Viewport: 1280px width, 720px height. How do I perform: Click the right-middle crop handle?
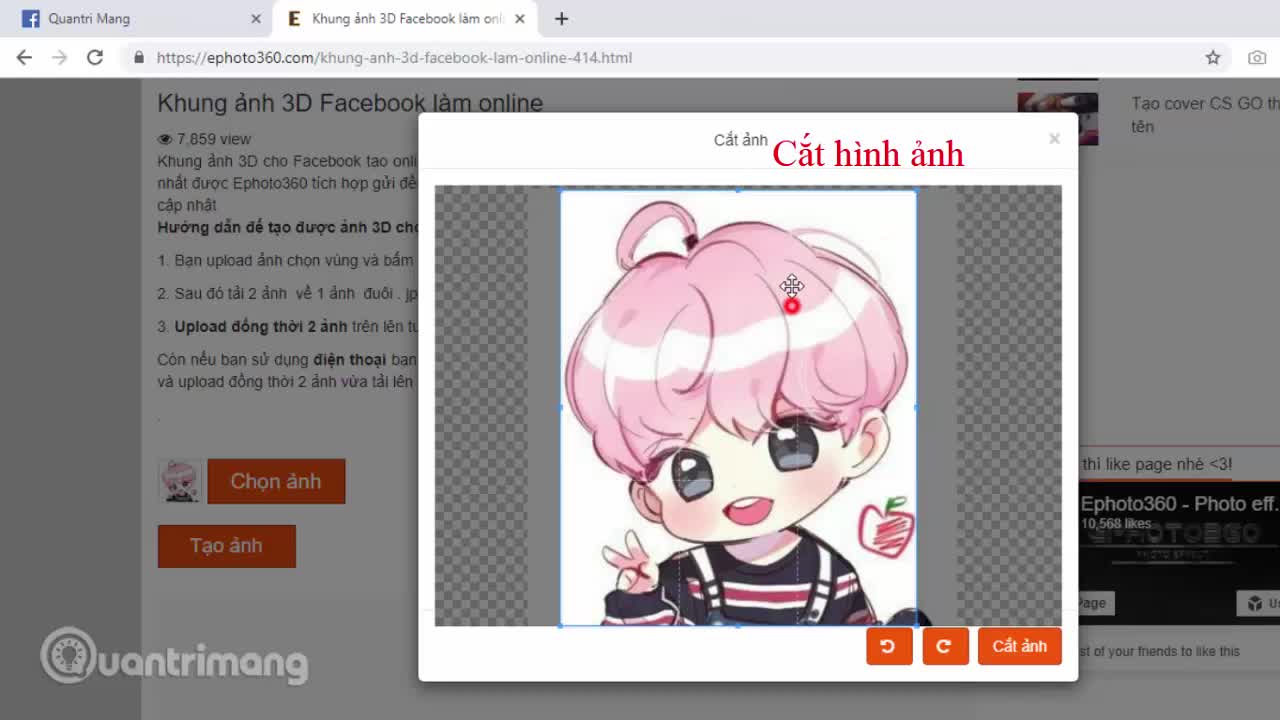(x=916, y=407)
